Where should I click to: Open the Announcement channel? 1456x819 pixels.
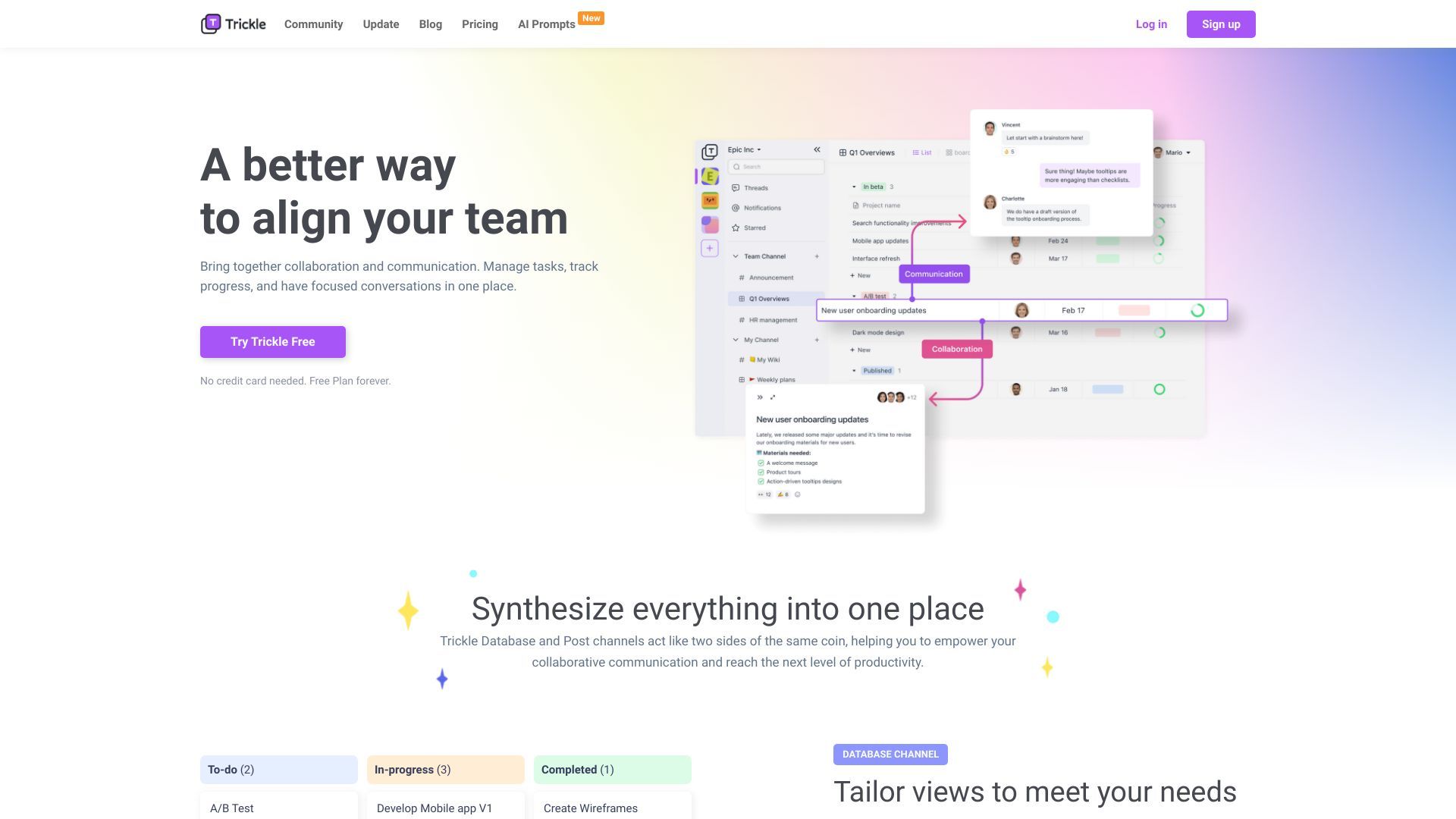pos(767,278)
